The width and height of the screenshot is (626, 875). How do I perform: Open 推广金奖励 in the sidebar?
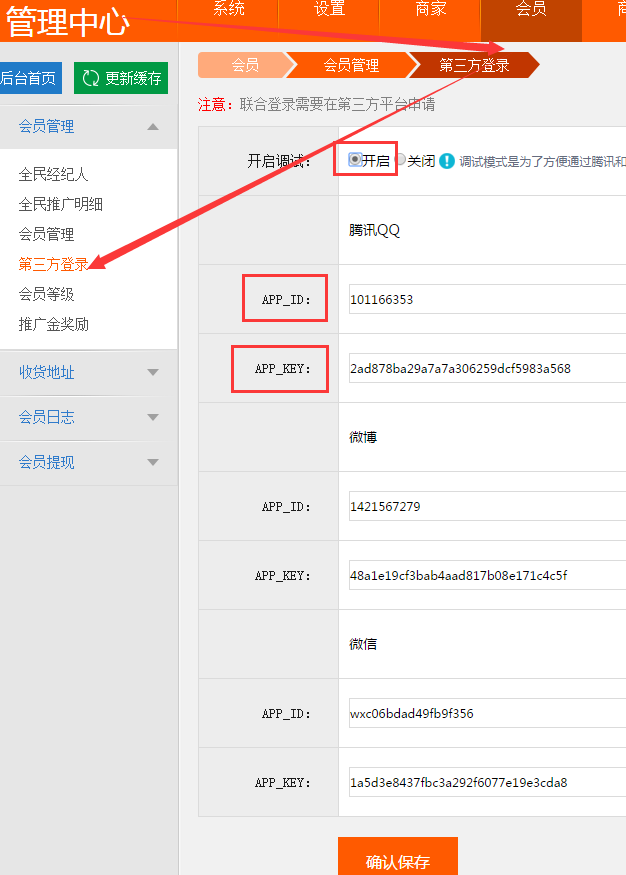tap(54, 324)
